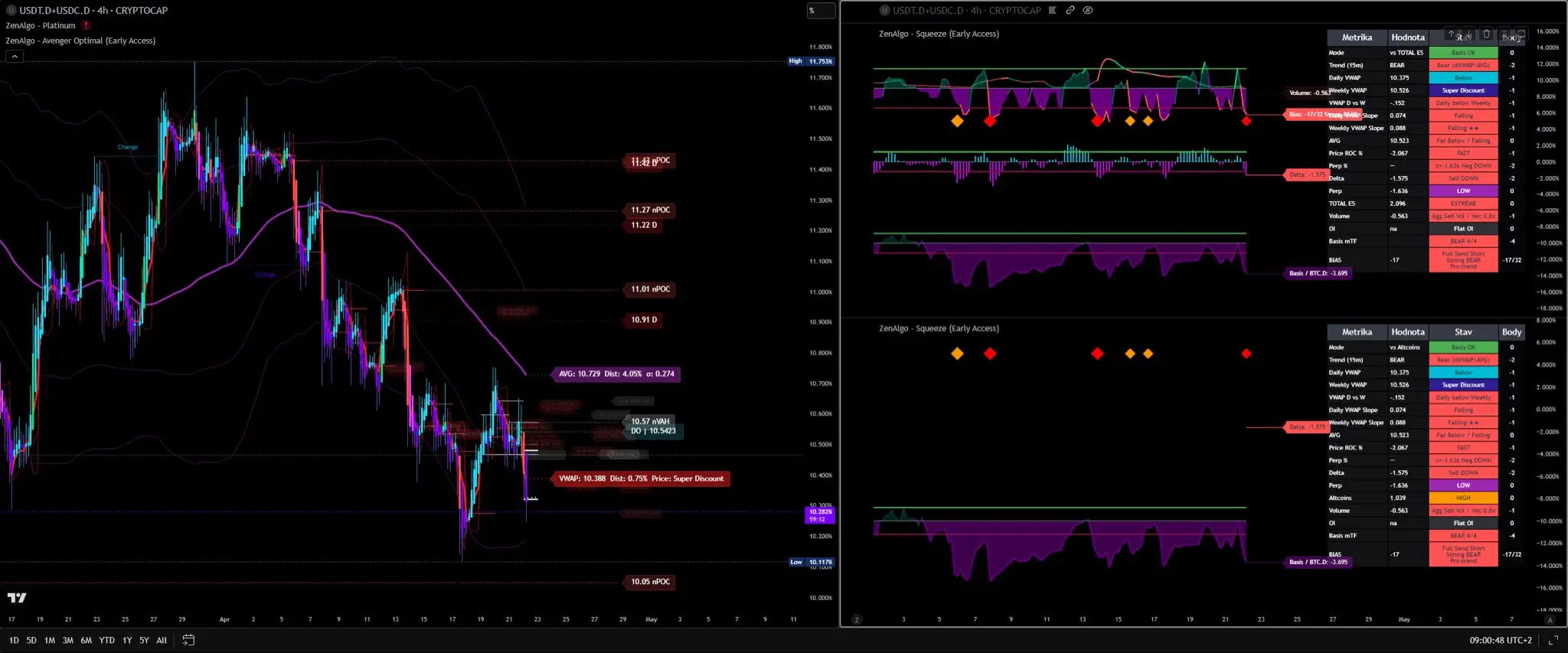Click the 10.91 D level label
This screenshot has width=1568, height=653.
coord(644,320)
